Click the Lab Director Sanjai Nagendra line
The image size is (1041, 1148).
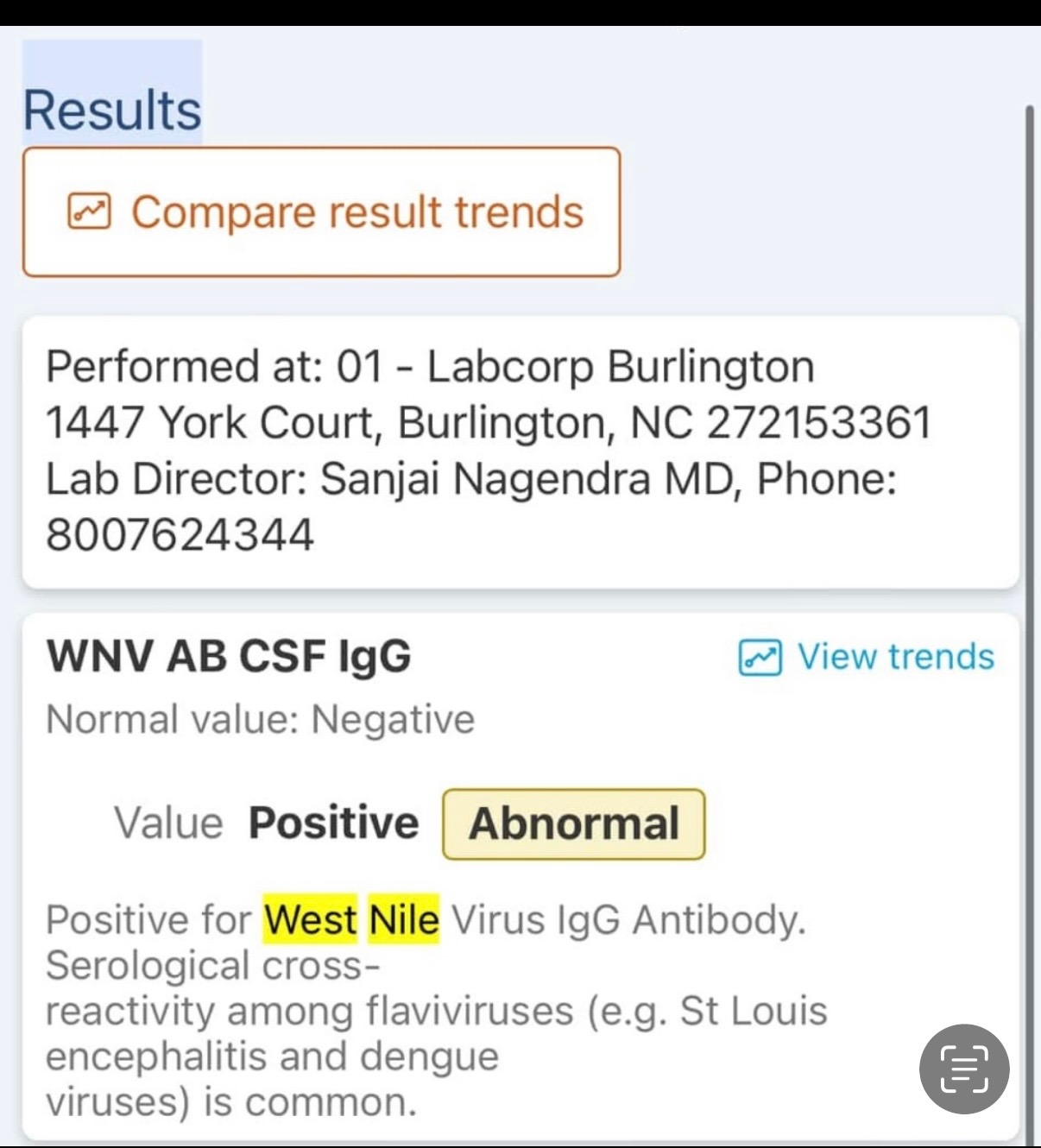[470, 478]
